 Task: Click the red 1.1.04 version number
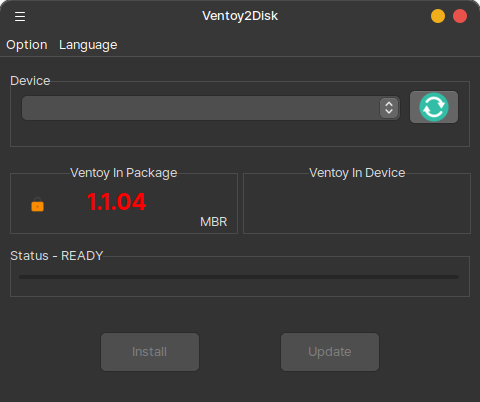click(116, 202)
